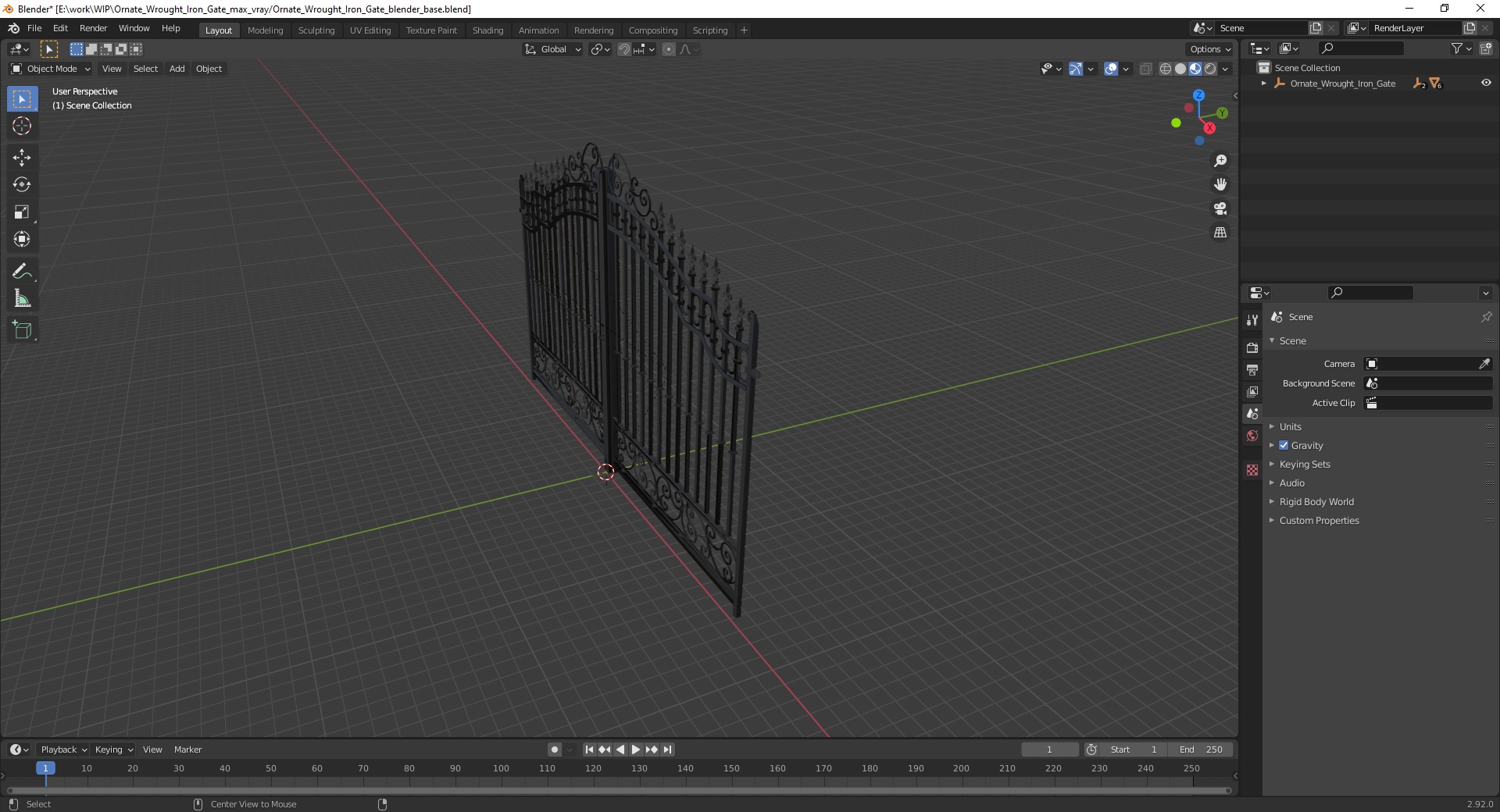Click the outliner filter funnel icon
Viewport: 1500px width, 812px height.
click(1456, 48)
